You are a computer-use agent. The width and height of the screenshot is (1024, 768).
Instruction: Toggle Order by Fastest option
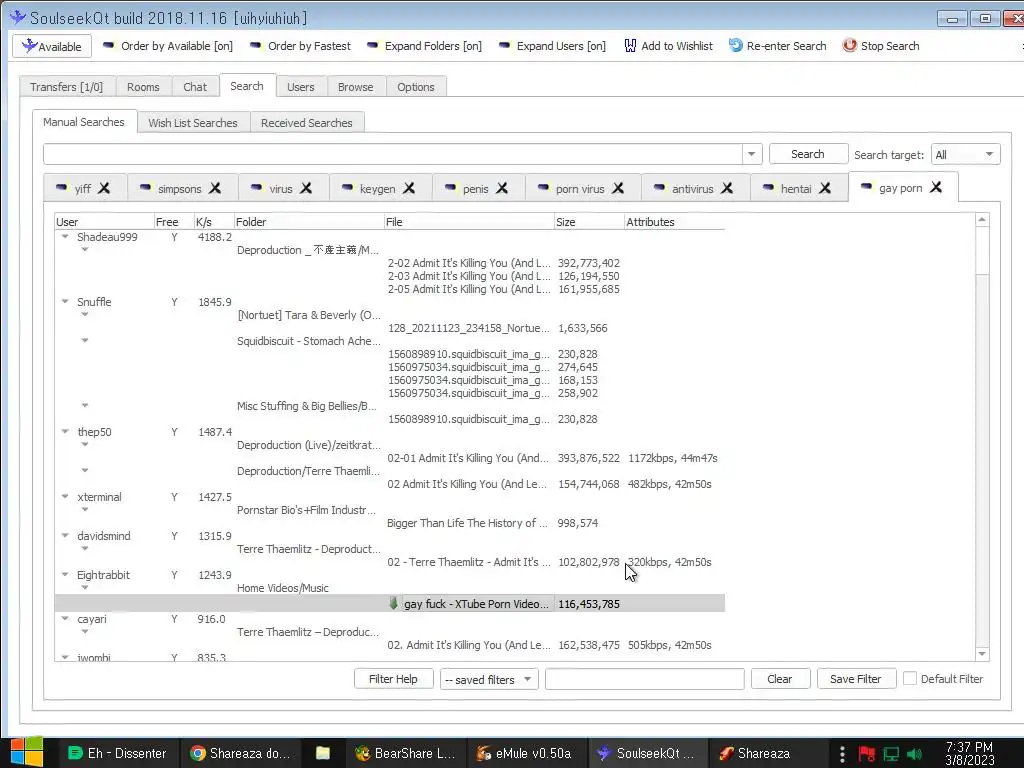(x=300, y=46)
